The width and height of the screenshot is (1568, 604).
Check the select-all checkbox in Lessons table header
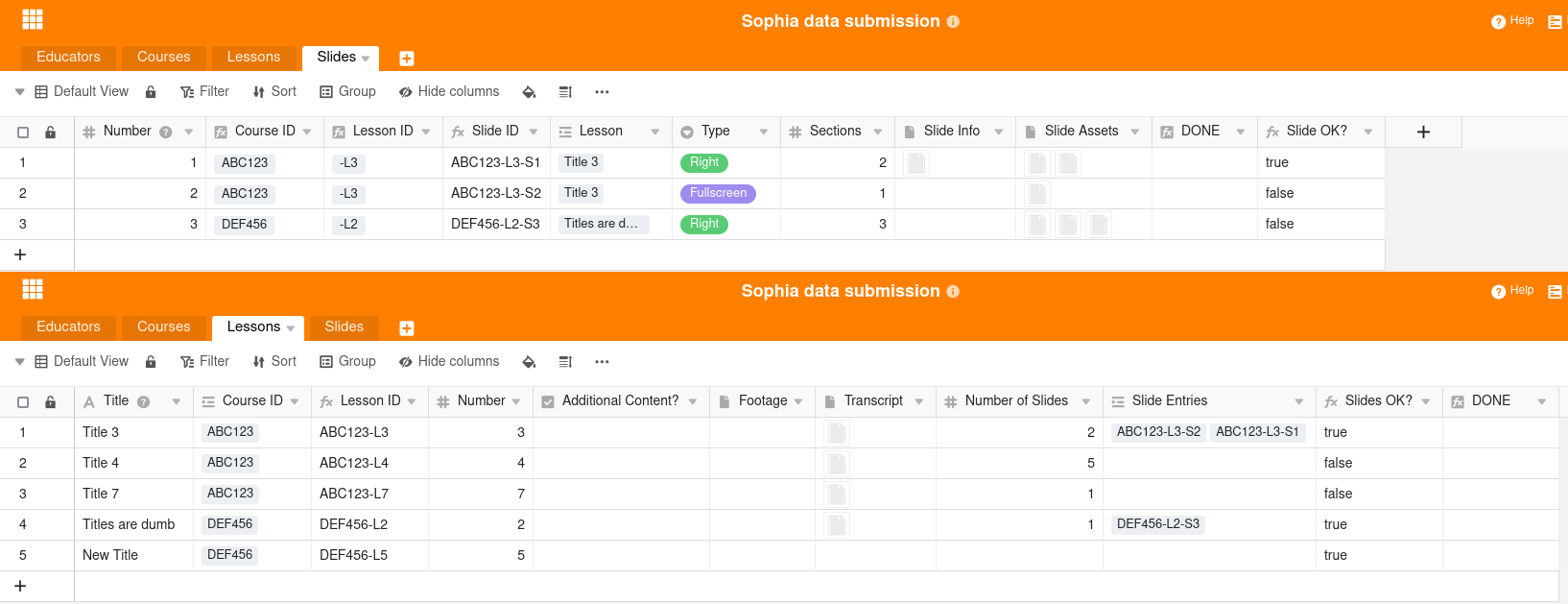click(23, 402)
